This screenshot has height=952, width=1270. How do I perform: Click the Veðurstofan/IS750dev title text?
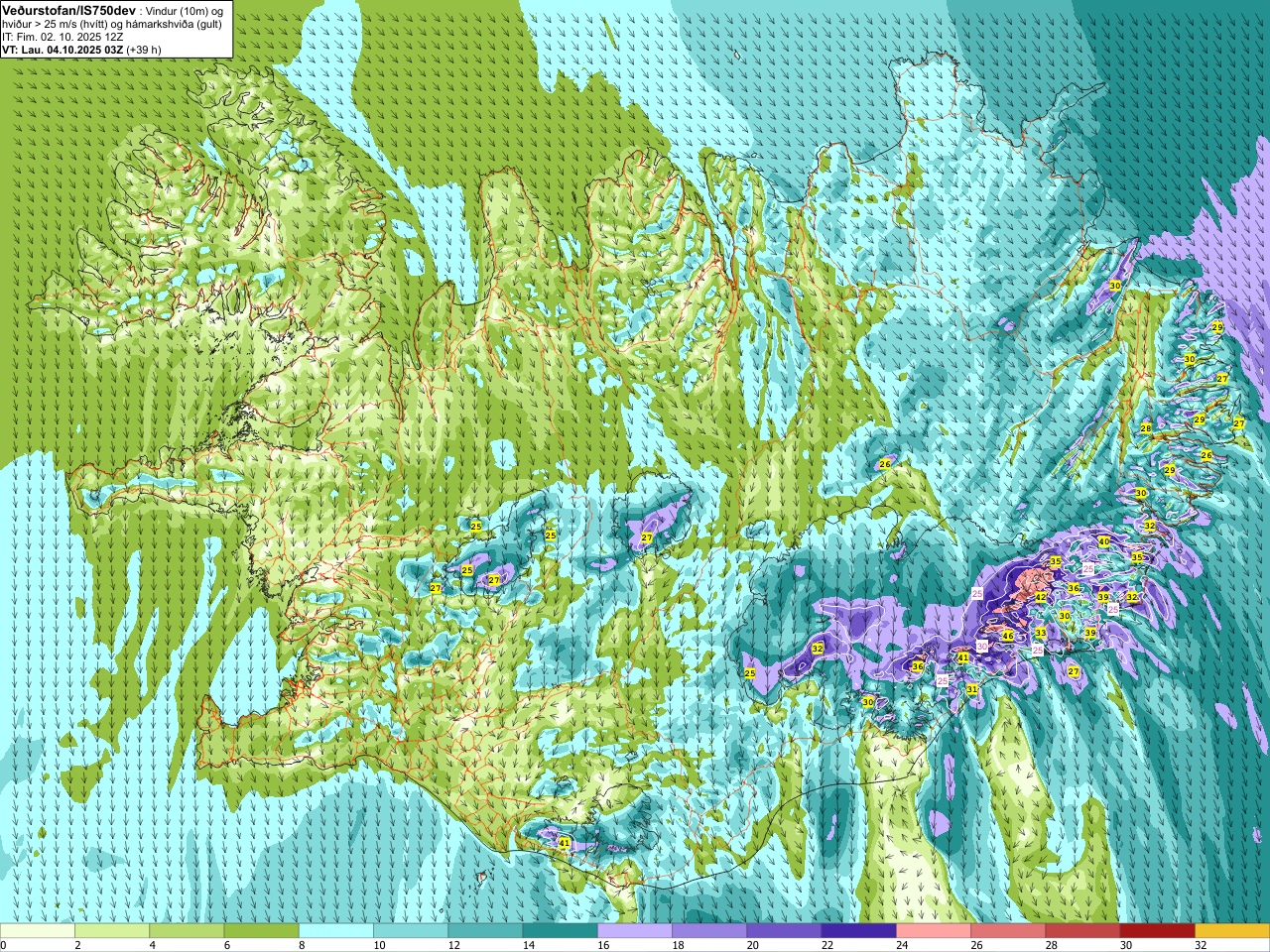coord(68,9)
